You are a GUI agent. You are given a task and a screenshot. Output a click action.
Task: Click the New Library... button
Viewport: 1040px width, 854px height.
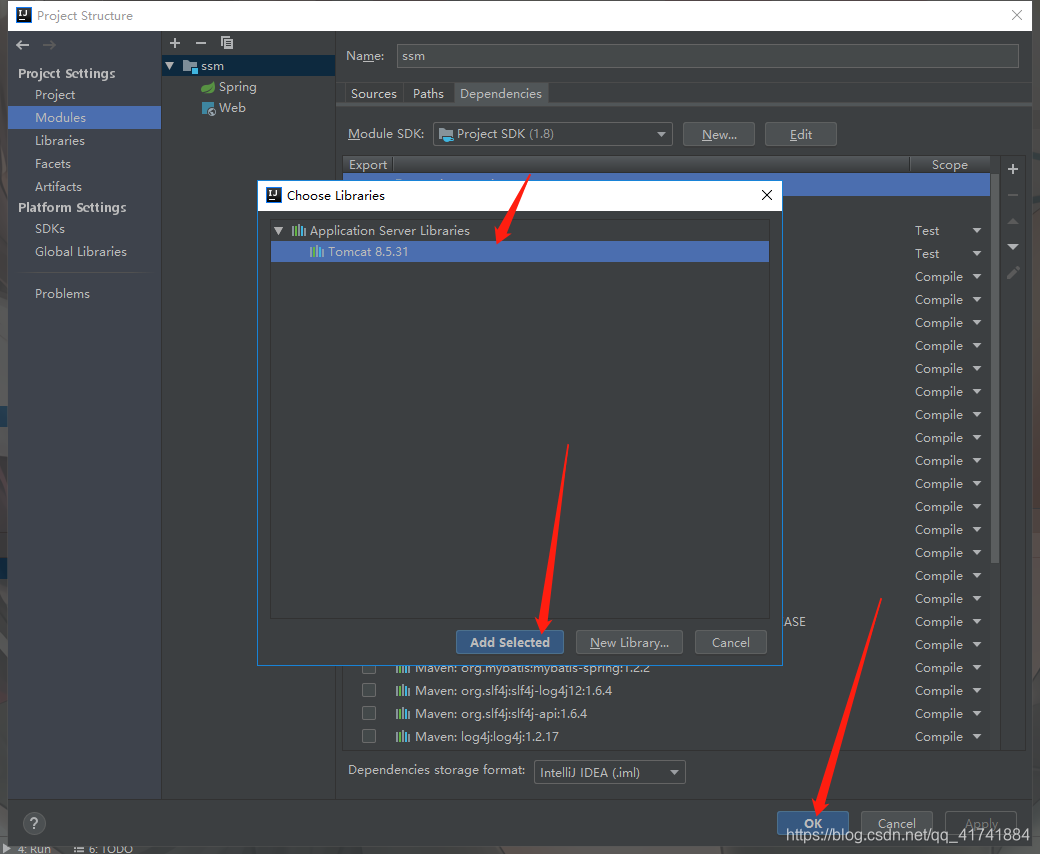point(629,642)
